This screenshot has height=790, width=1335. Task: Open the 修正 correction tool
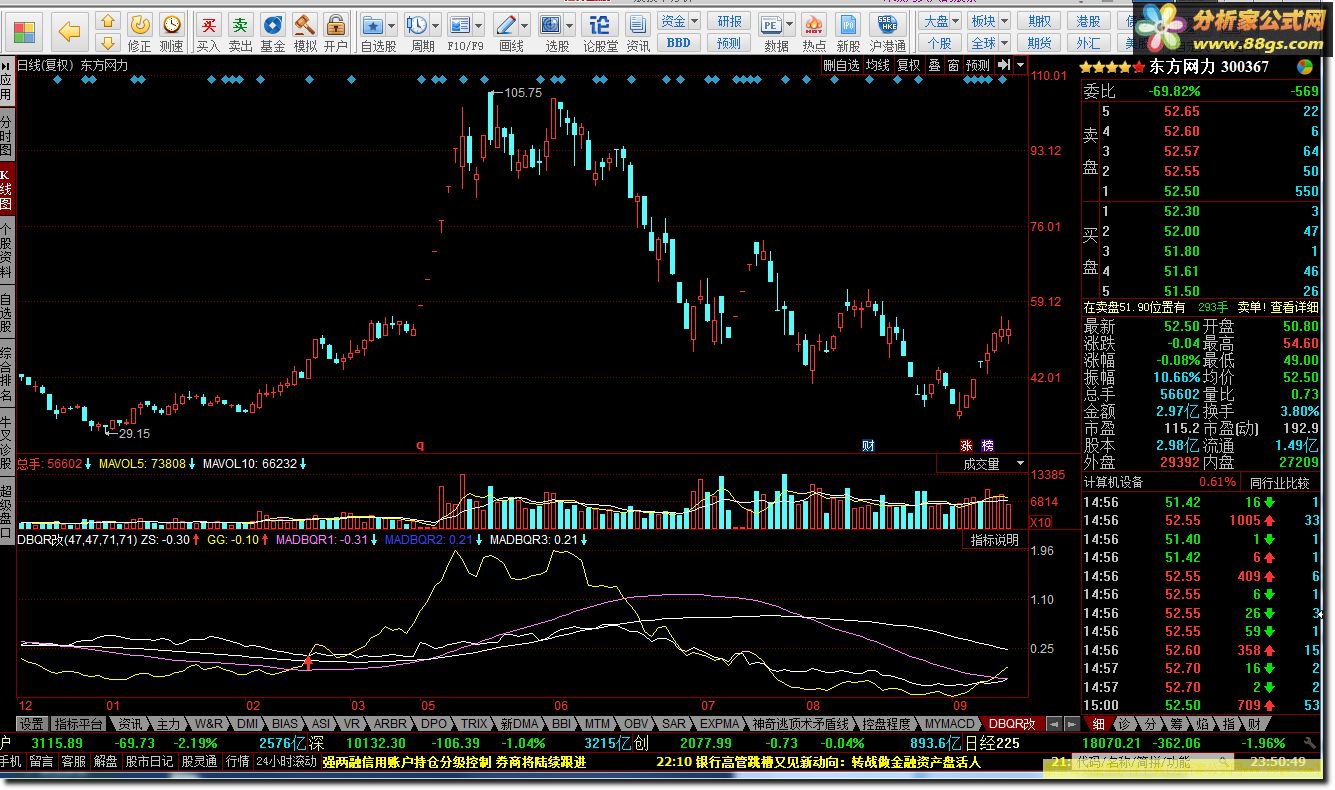click(x=140, y=32)
